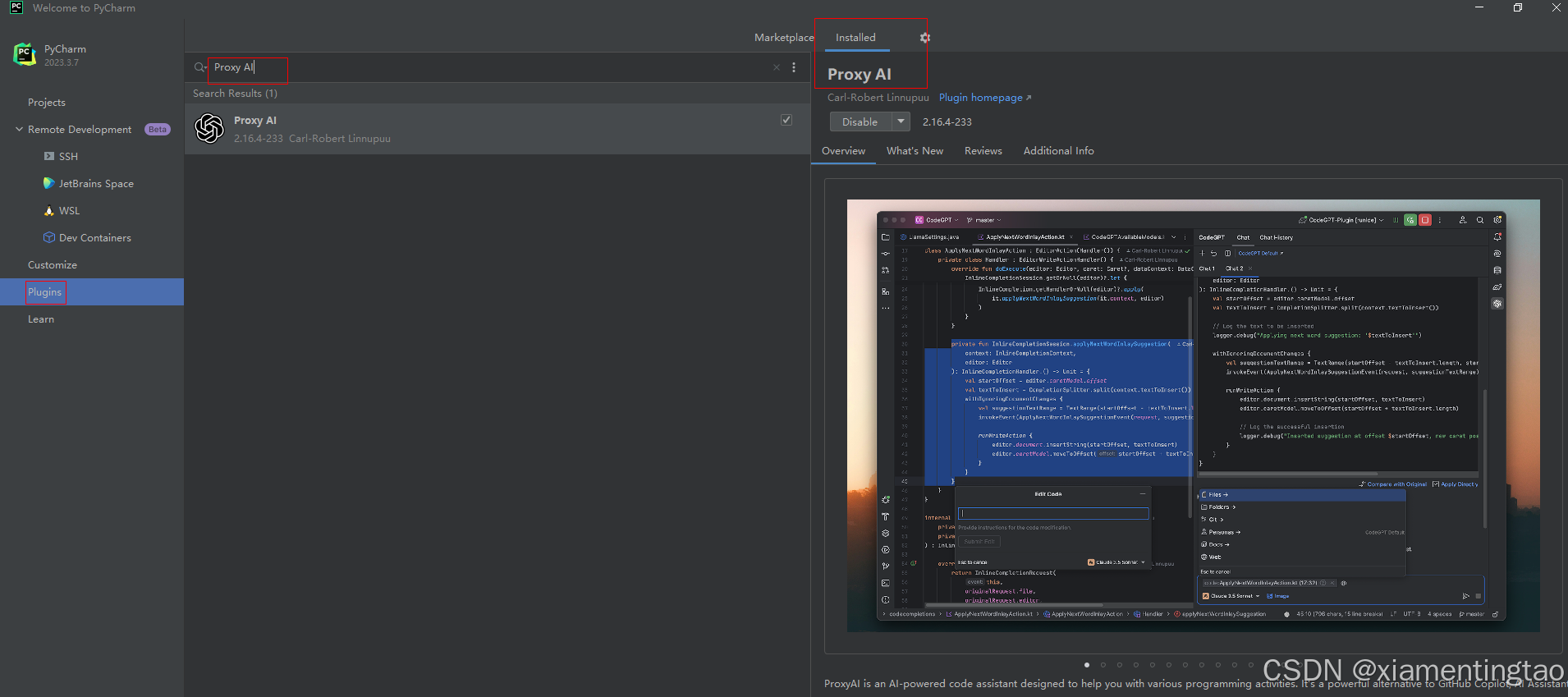This screenshot has width=1568, height=697.
Task: Clear the Proxy AI search text
Action: click(777, 67)
